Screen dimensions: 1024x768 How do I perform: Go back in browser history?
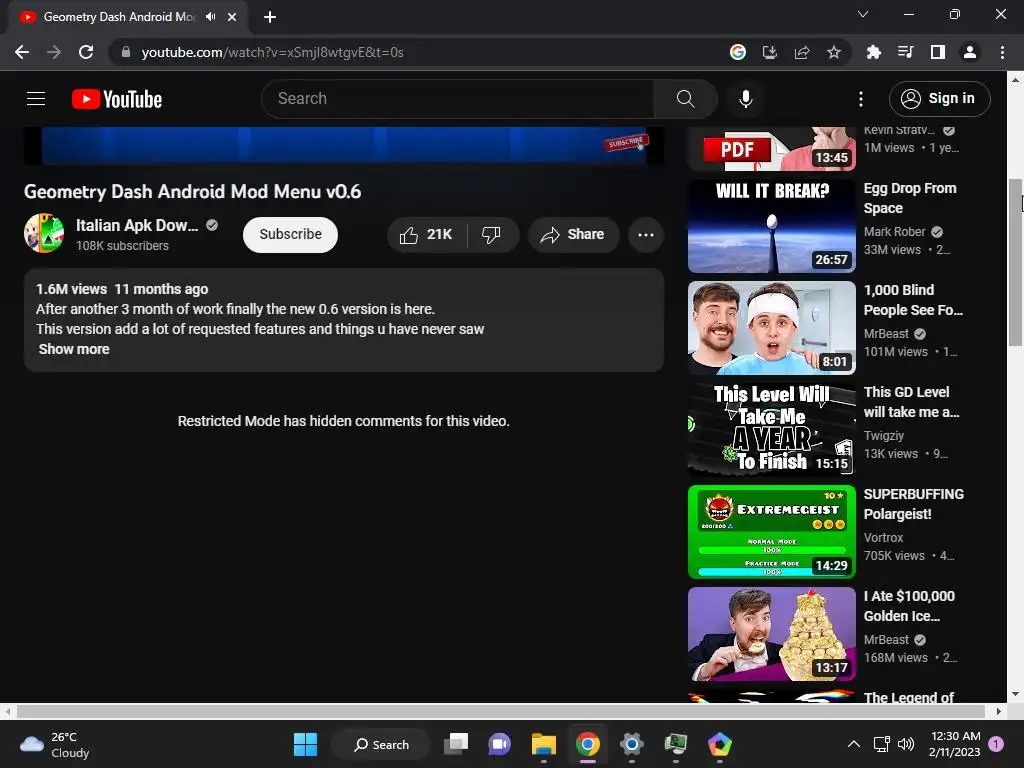tap(22, 52)
